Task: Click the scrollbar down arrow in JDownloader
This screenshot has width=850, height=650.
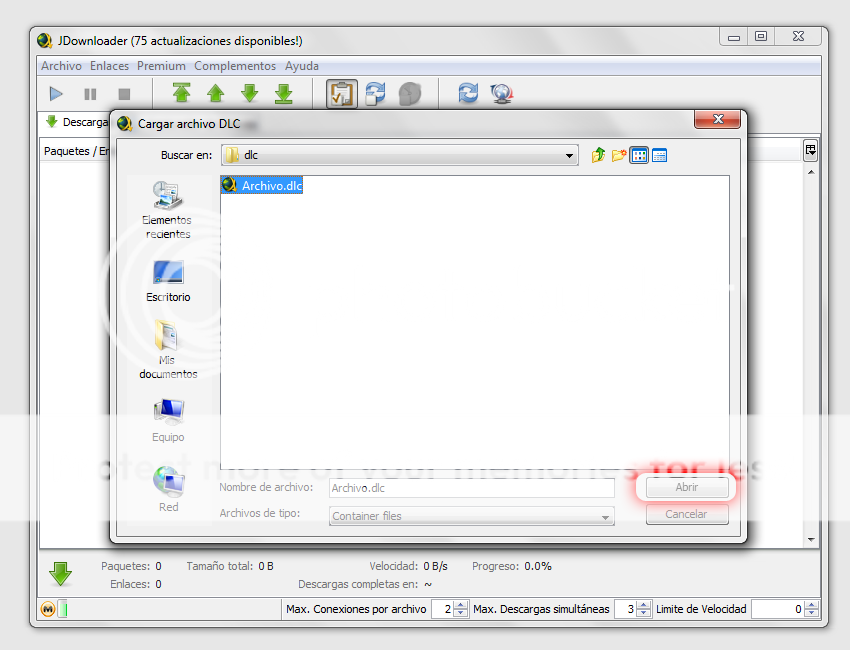Action: (811, 539)
